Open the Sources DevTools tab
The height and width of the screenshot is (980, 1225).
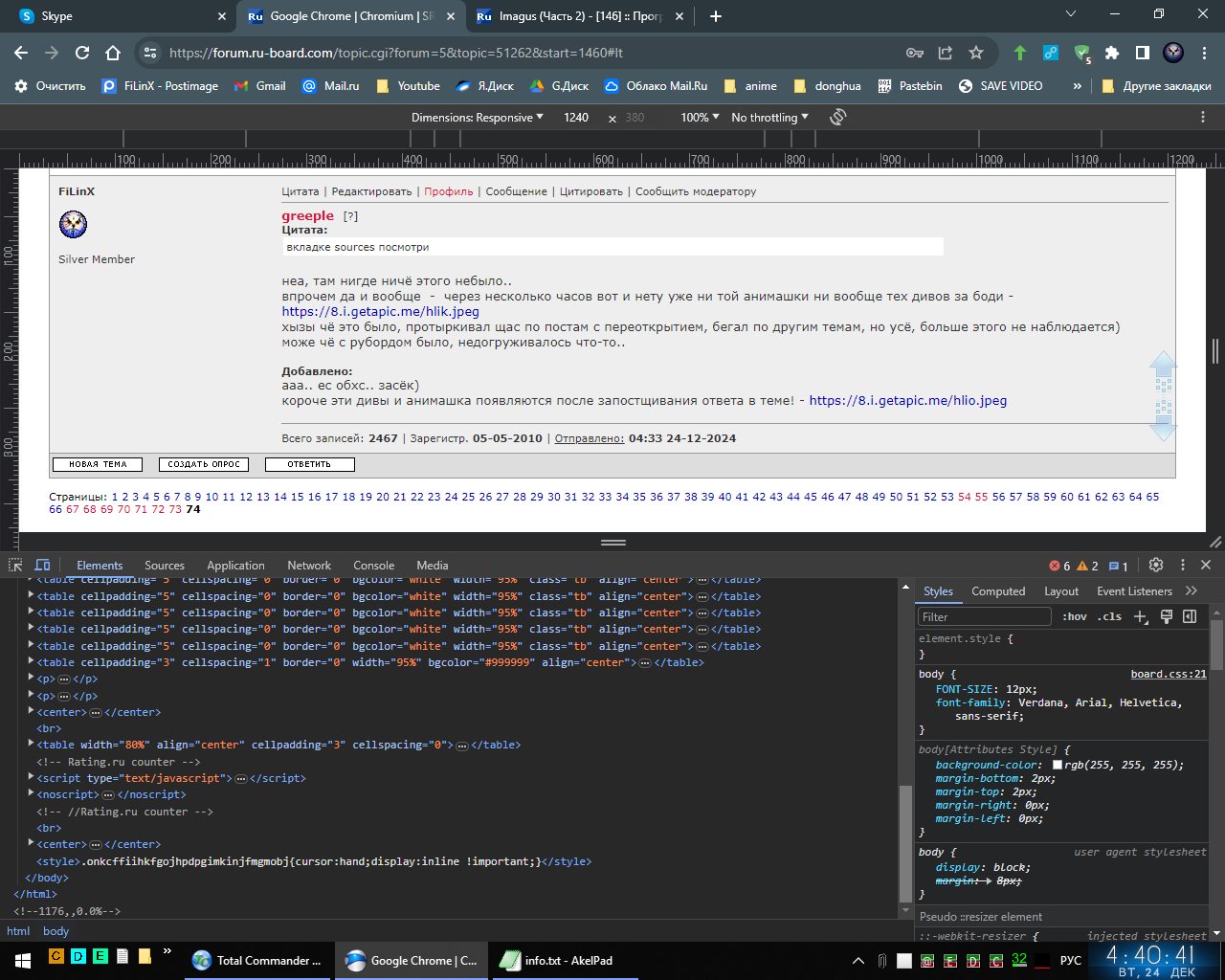point(165,566)
